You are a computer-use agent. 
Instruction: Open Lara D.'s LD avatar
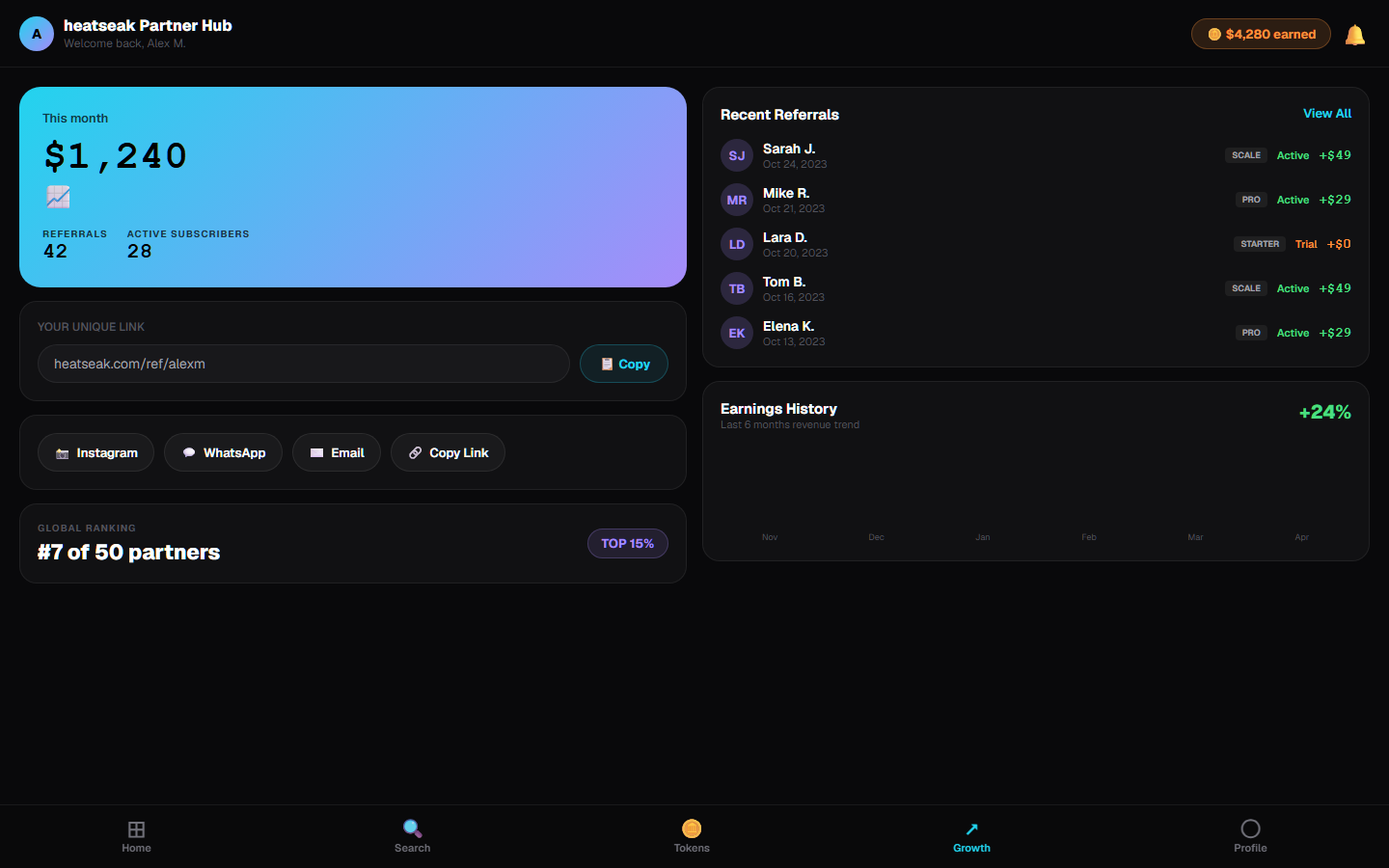point(737,244)
